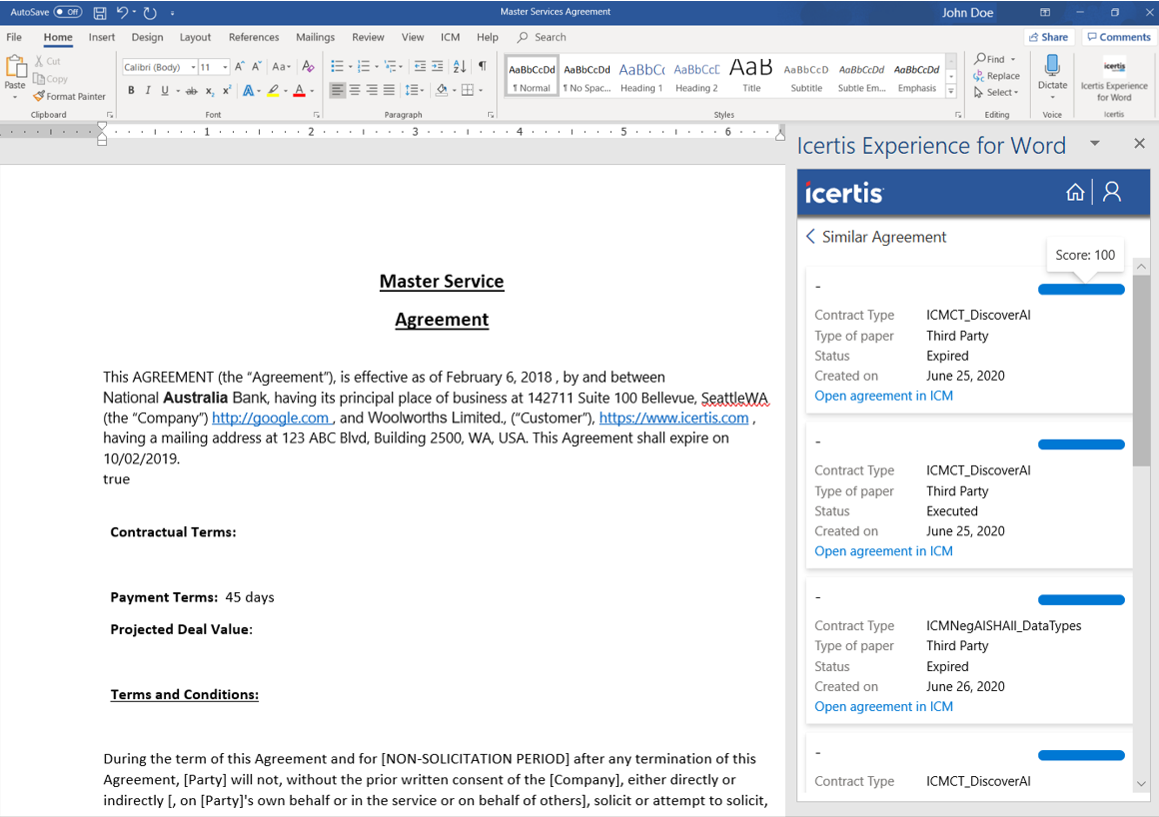The width and height of the screenshot is (1159, 817).
Task: Toggle bold formatting
Action: (131, 90)
